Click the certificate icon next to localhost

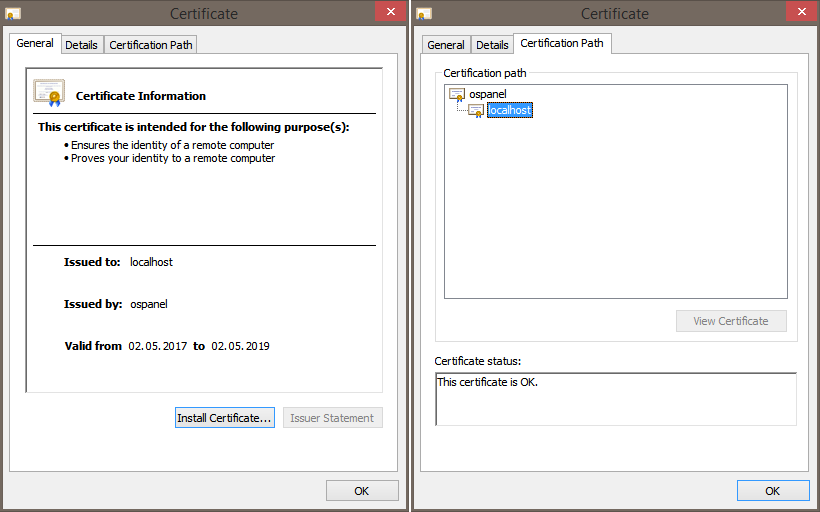tap(476, 110)
